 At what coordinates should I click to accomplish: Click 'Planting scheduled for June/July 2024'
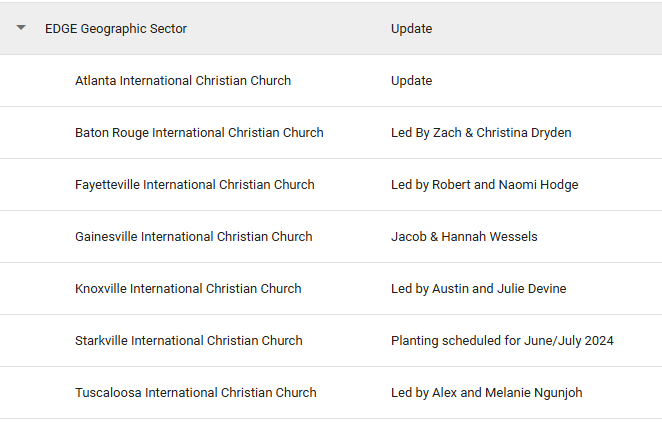(502, 341)
